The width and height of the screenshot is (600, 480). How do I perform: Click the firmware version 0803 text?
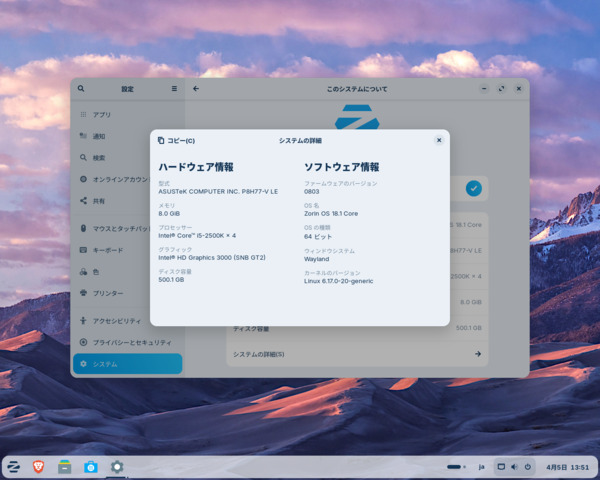click(x=311, y=191)
